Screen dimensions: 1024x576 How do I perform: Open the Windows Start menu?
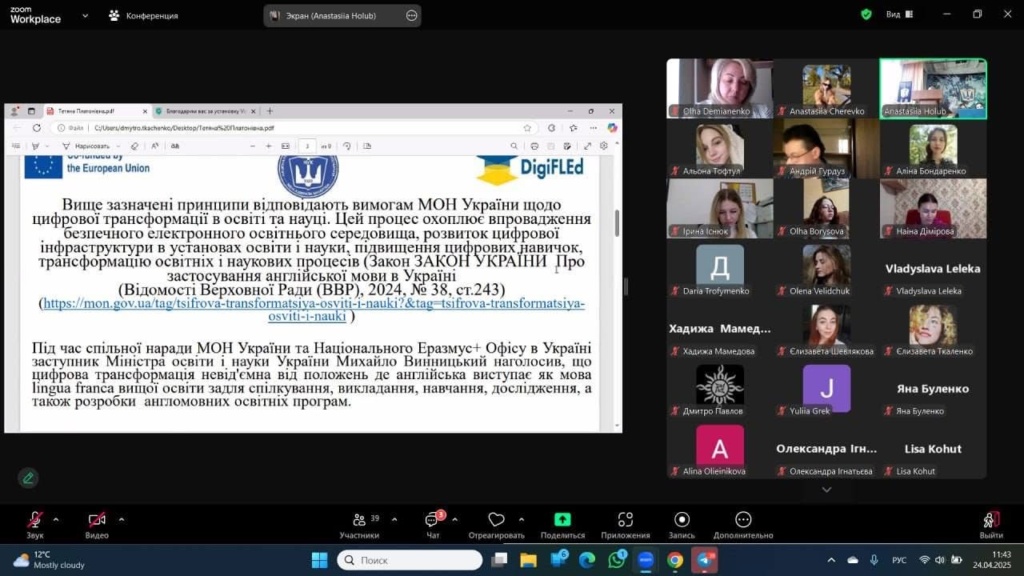pos(319,560)
